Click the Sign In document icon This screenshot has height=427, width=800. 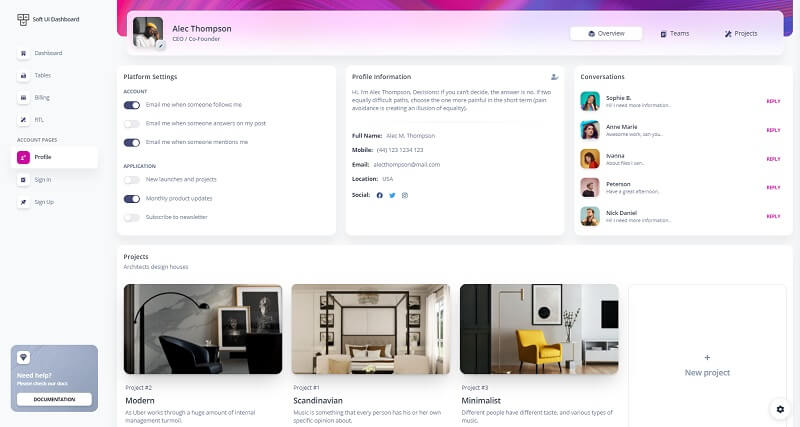(x=23, y=180)
